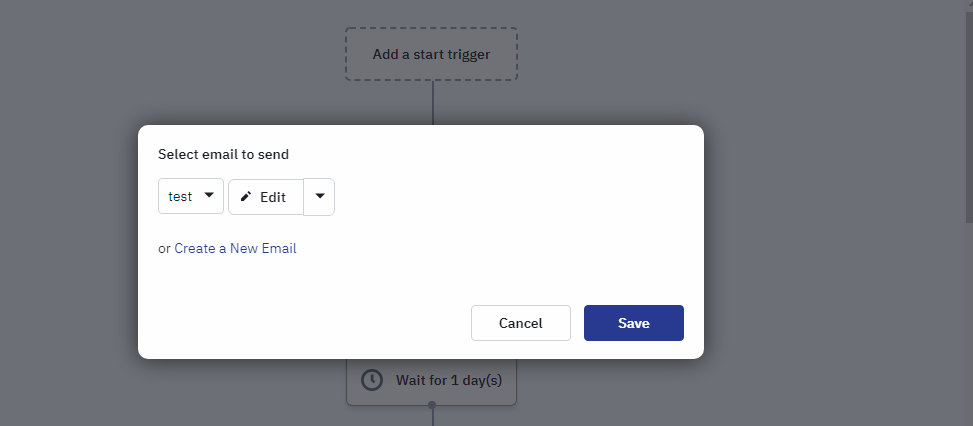The width and height of the screenshot is (973, 426).
Task: Click the "or" text before Create link
Action: pos(164,249)
